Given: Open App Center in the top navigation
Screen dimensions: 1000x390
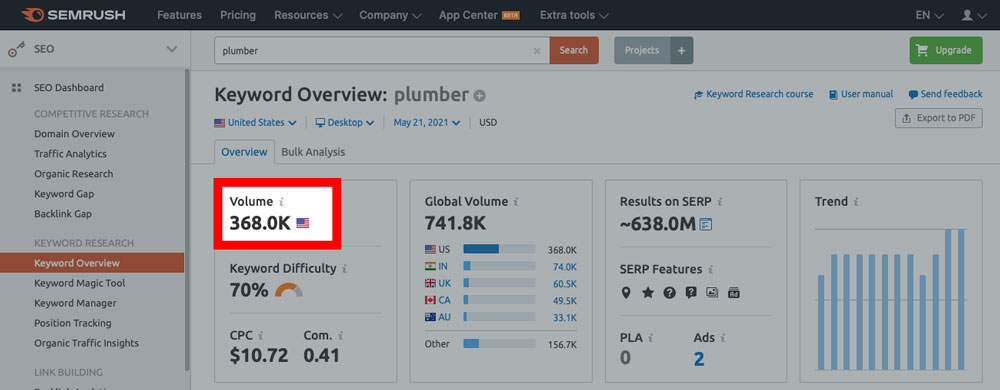Looking at the screenshot, I should point(479,15).
